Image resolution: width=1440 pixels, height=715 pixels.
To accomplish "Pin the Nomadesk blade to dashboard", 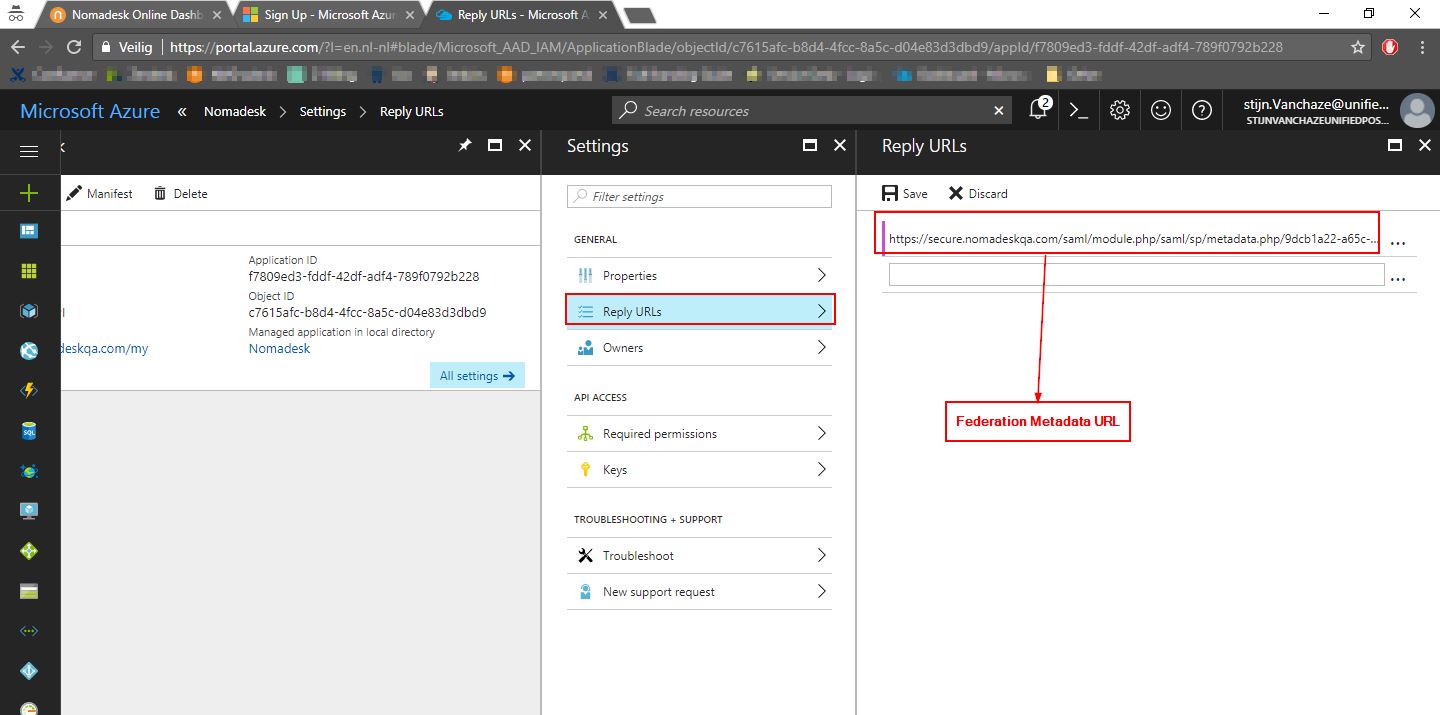I will tap(464, 146).
